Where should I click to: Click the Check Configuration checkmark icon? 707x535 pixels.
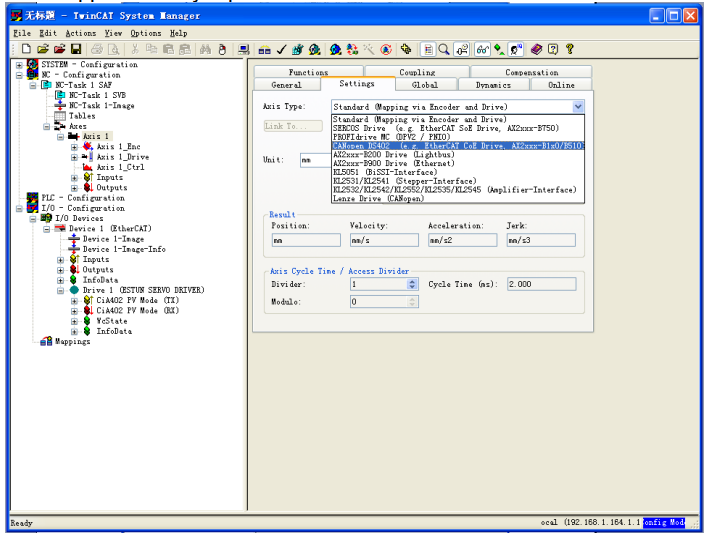point(281,50)
